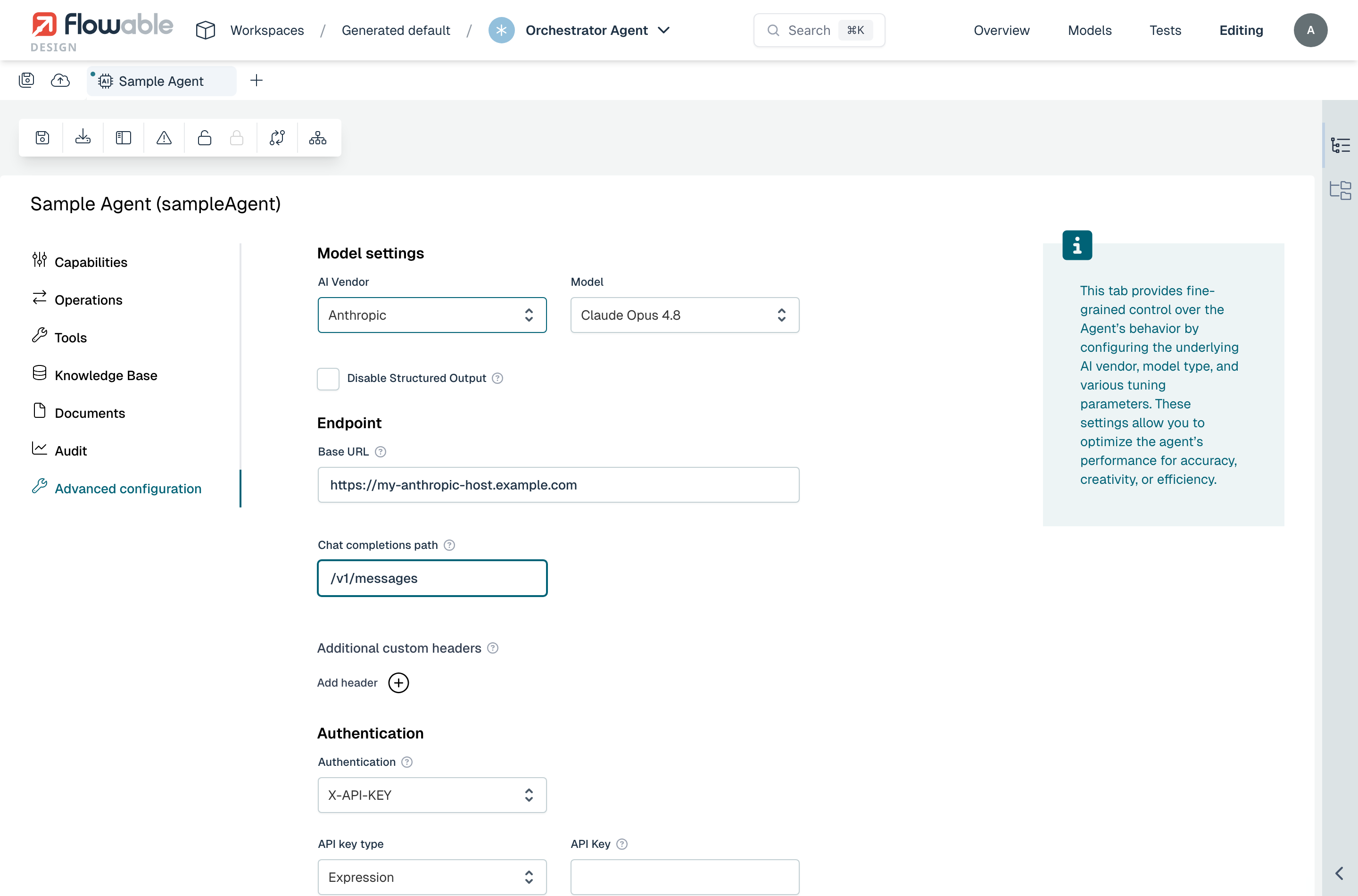Click the Chat completions path field
Image resolution: width=1358 pixels, height=896 pixels.
[x=432, y=578]
